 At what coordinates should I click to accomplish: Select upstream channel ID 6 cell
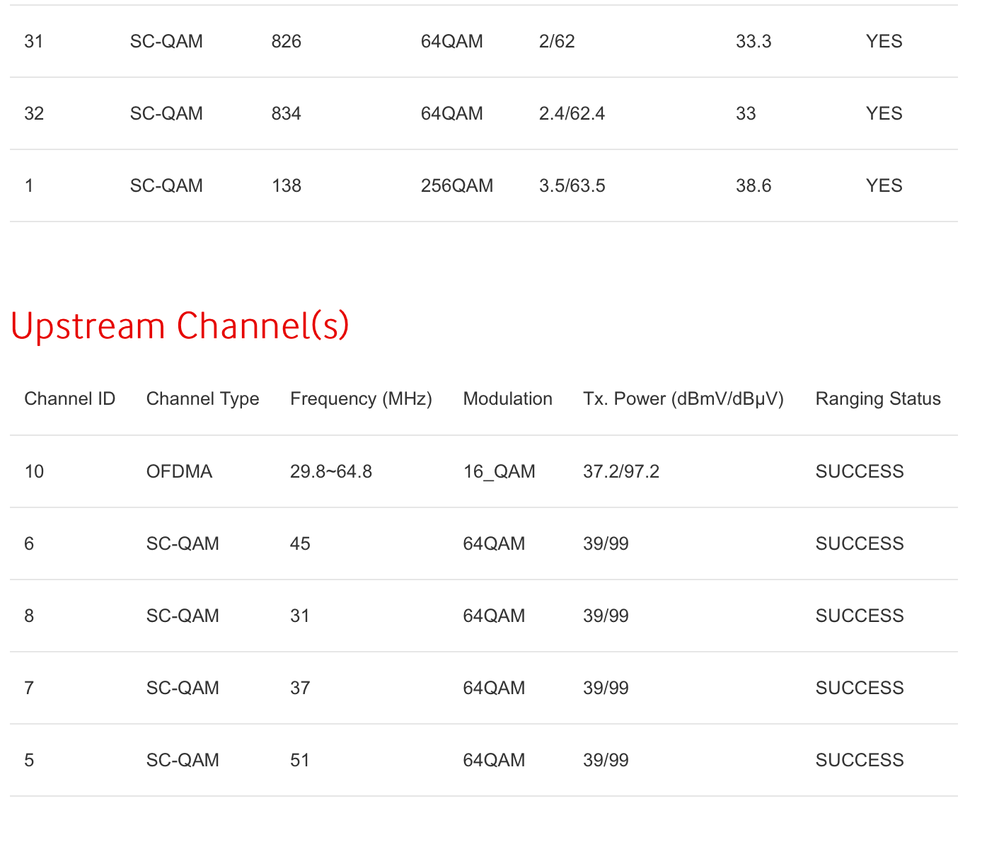point(29,544)
